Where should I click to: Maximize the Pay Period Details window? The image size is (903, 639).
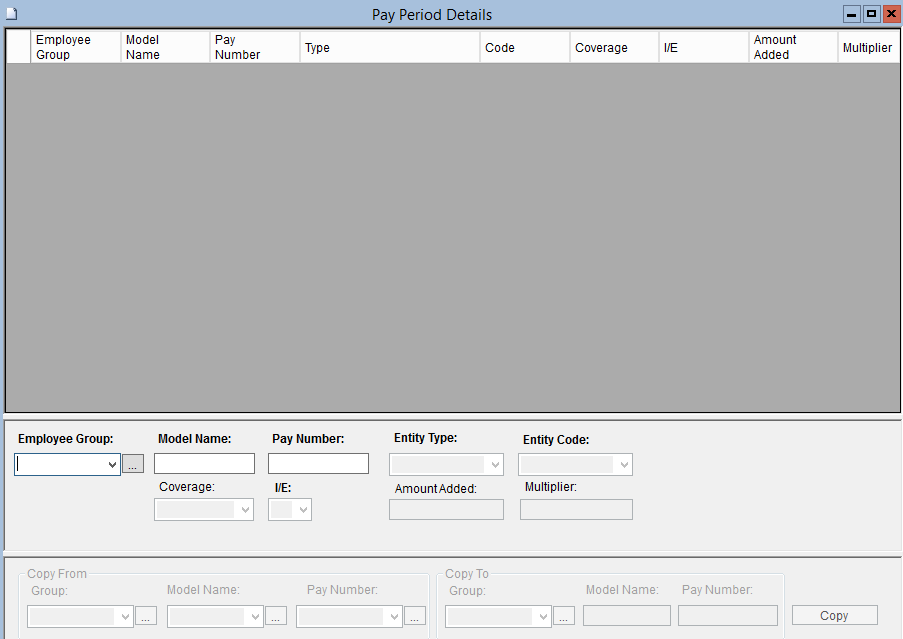point(871,14)
